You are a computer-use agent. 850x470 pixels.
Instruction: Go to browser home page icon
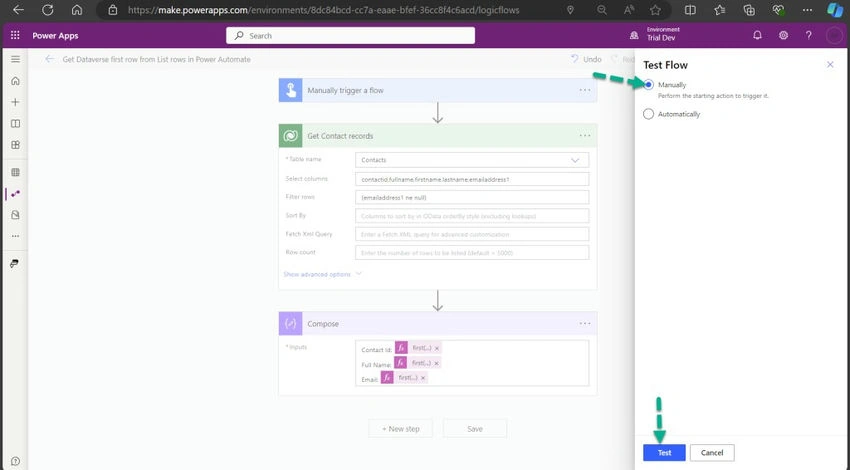click(x=77, y=10)
